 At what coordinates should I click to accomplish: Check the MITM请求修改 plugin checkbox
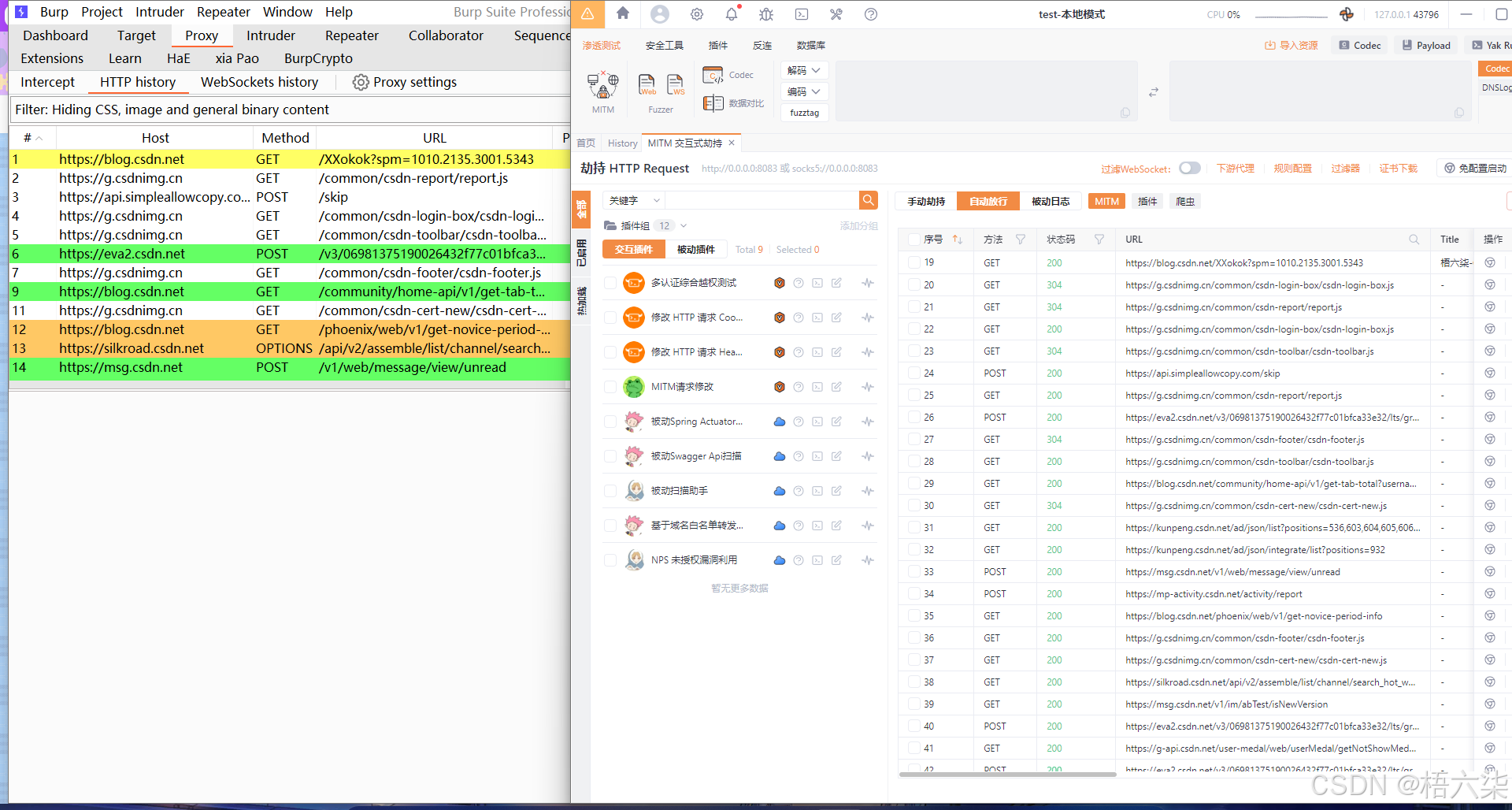(610, 387)
